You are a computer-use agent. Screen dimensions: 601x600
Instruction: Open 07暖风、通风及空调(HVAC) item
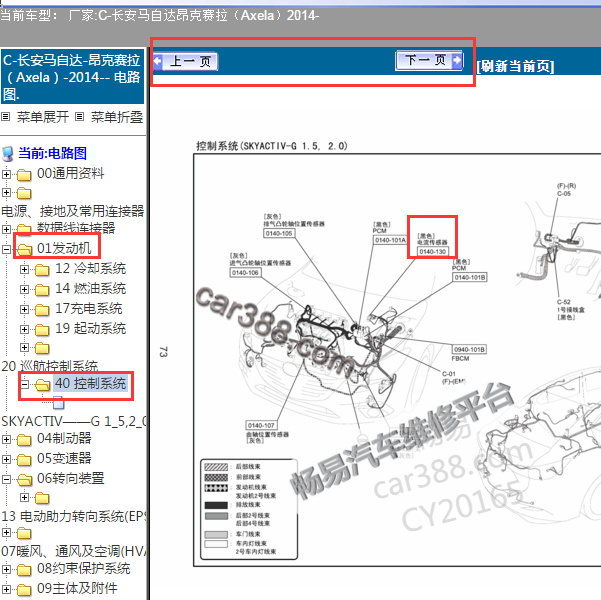point(74,551)
